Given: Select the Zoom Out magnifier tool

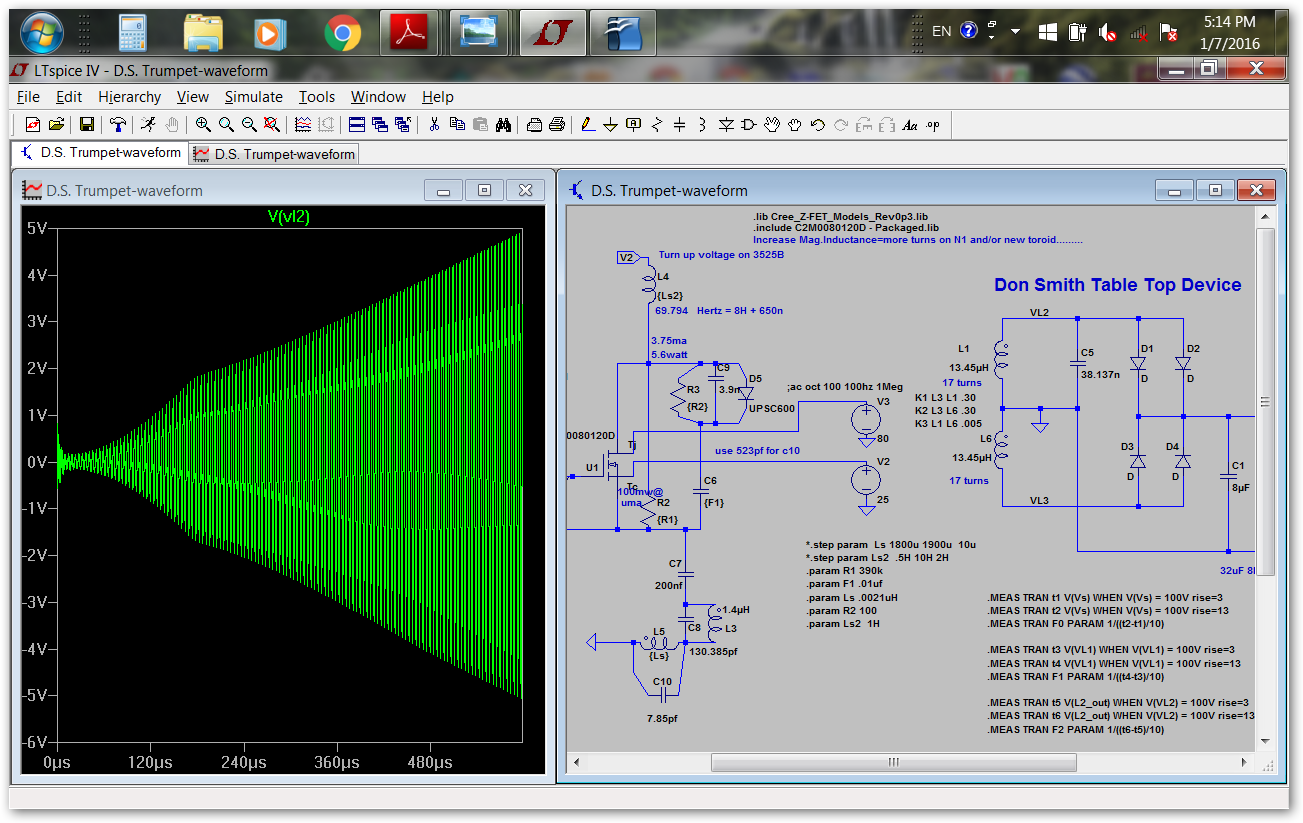Looking at the screenshot, I should pos(249,125).
